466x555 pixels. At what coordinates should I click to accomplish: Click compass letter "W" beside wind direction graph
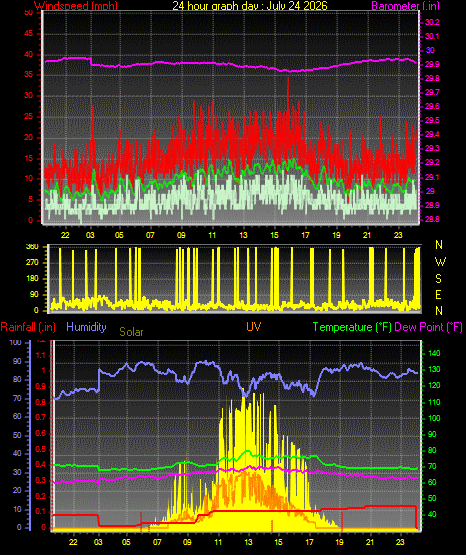pyautogui.click(x=440, y=262)
